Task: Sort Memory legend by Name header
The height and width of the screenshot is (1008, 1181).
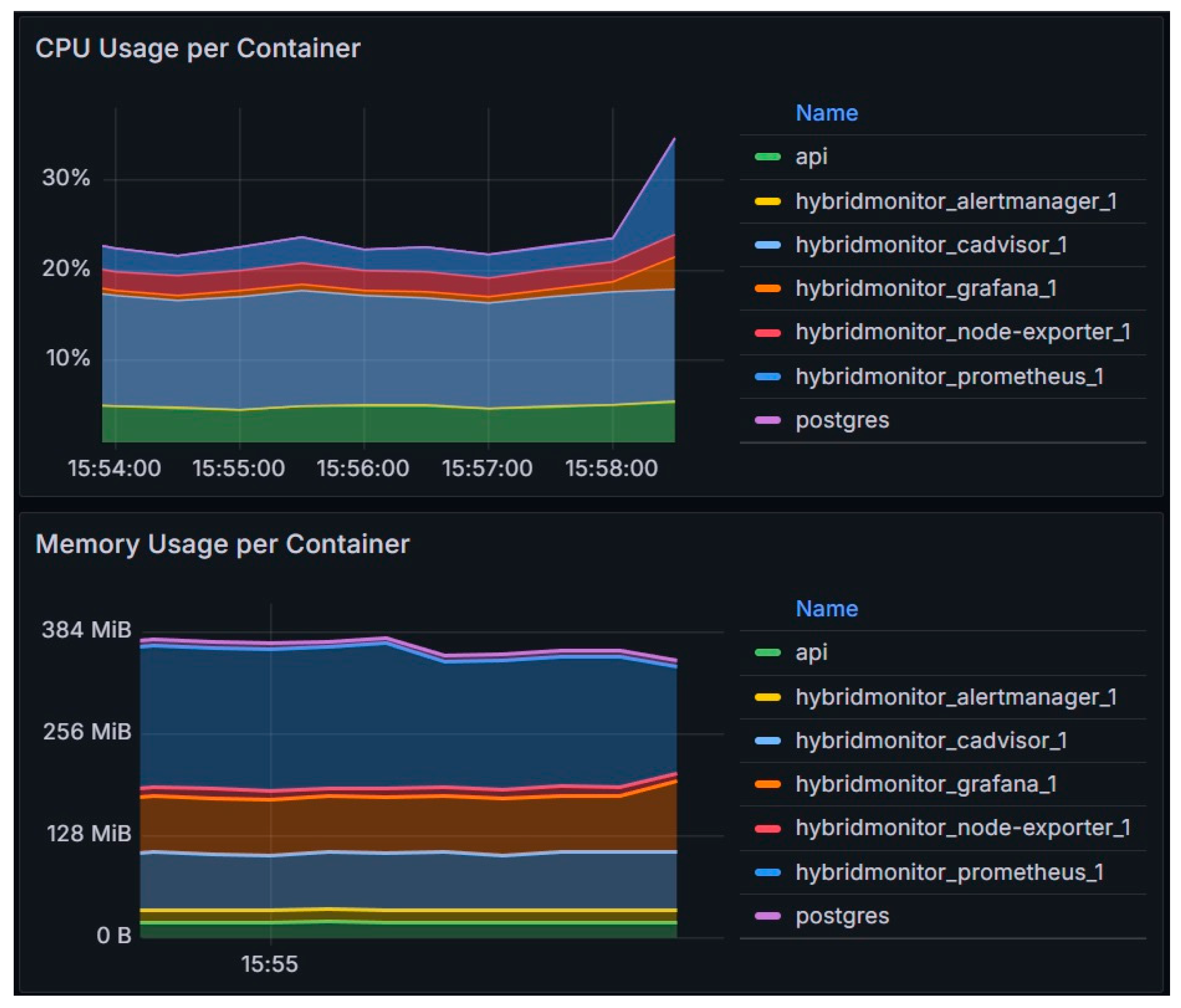Action: pyautogui.click(x=827, y=609)
